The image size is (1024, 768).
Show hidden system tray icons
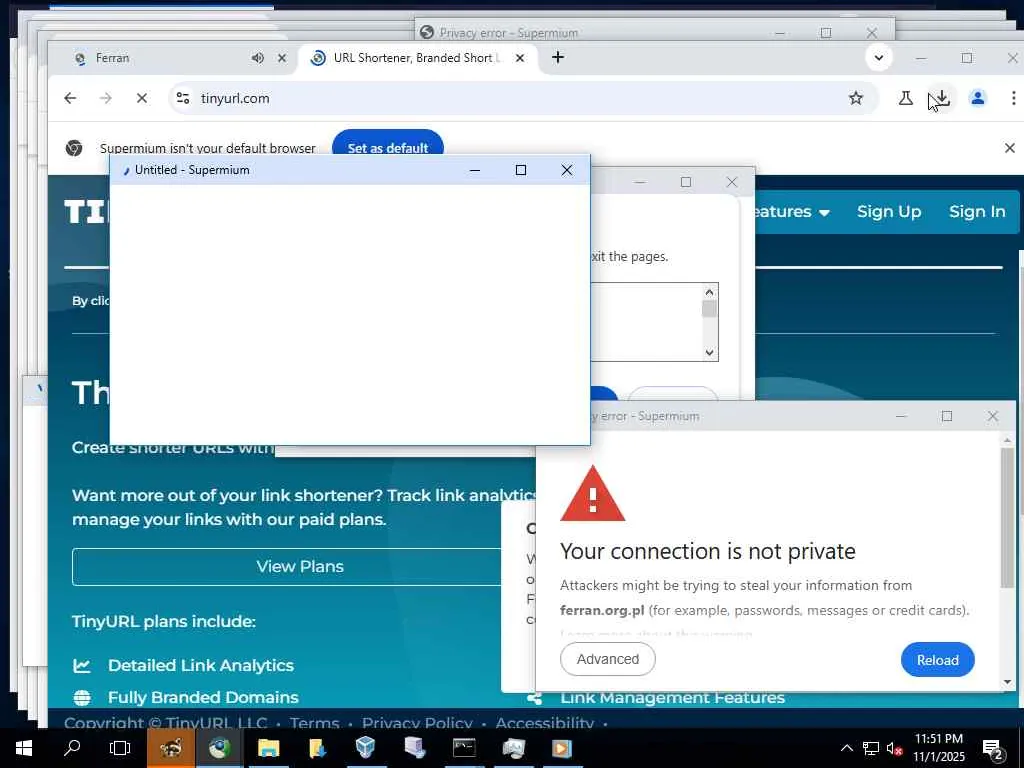tap(846, 748)
